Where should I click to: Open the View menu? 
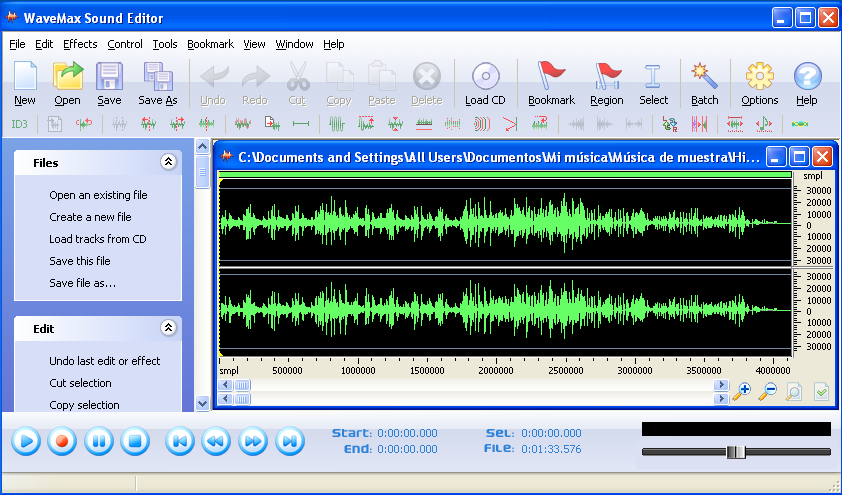(254, 44)
